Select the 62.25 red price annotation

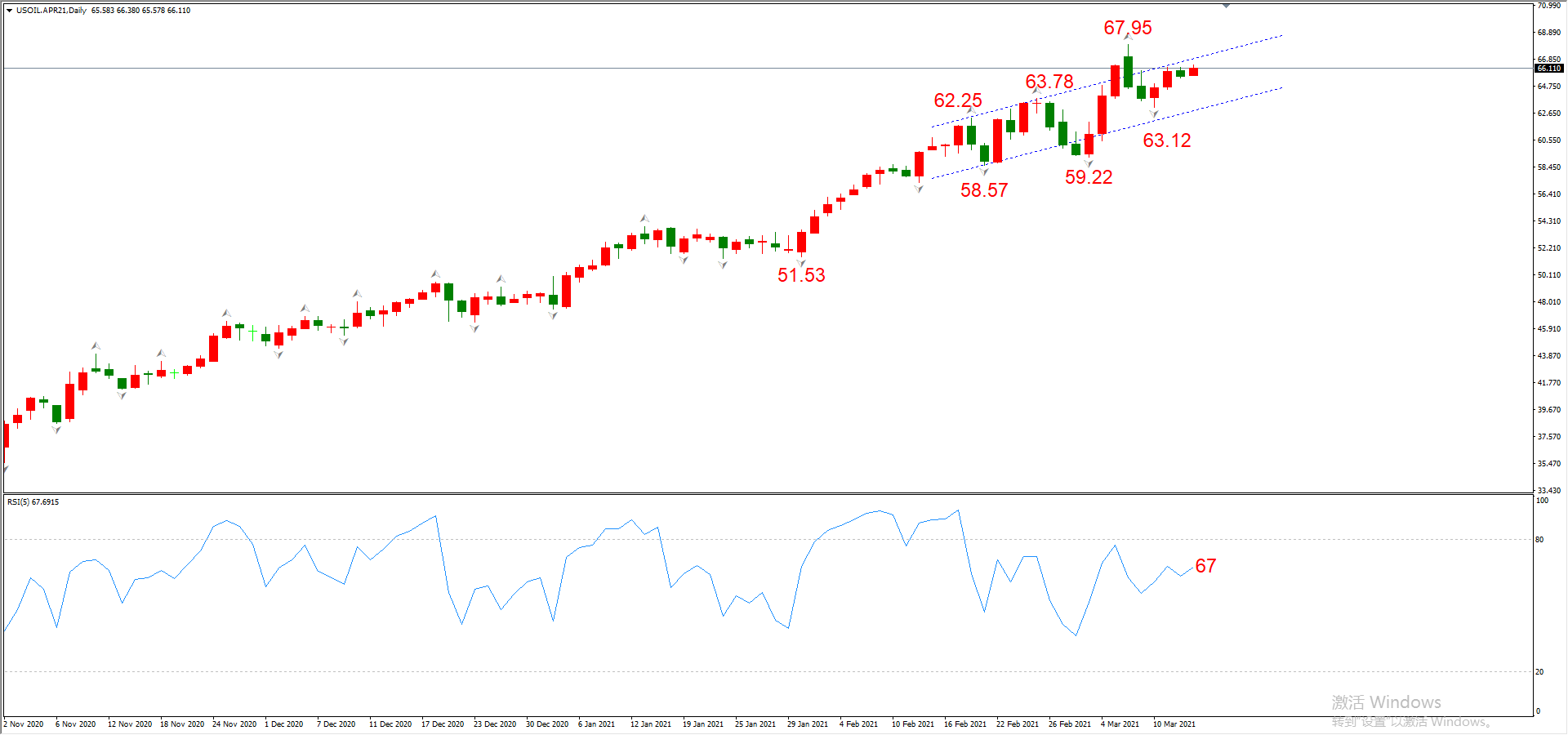[x=957, y=100]
